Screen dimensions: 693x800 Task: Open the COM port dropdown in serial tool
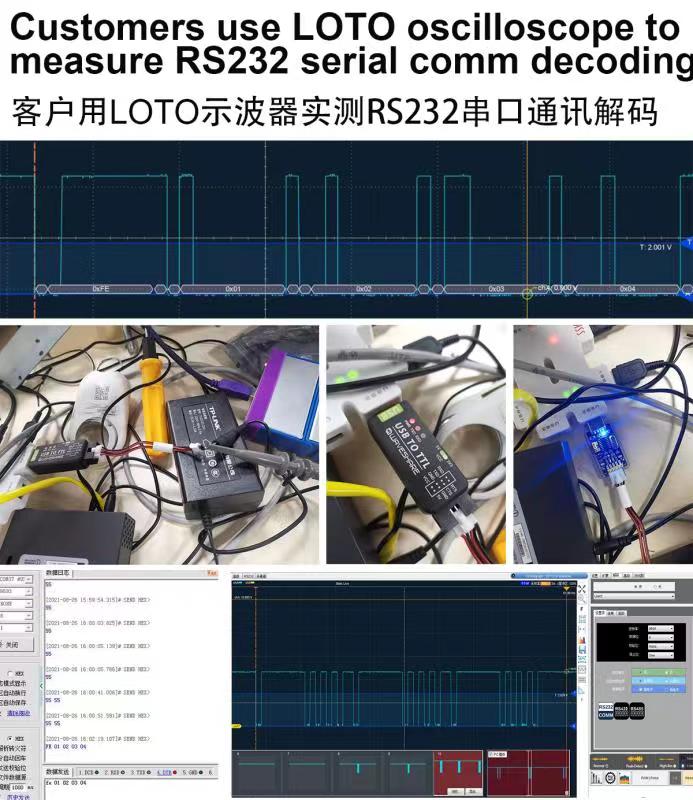click(x=16, y=580)
